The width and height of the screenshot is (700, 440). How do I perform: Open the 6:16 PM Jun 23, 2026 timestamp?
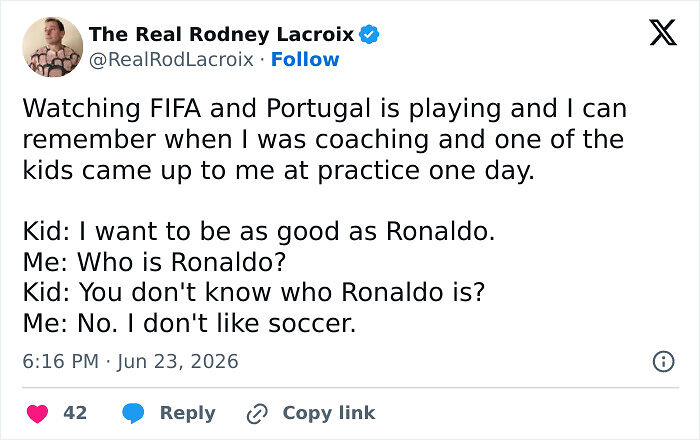pos(130,361)
